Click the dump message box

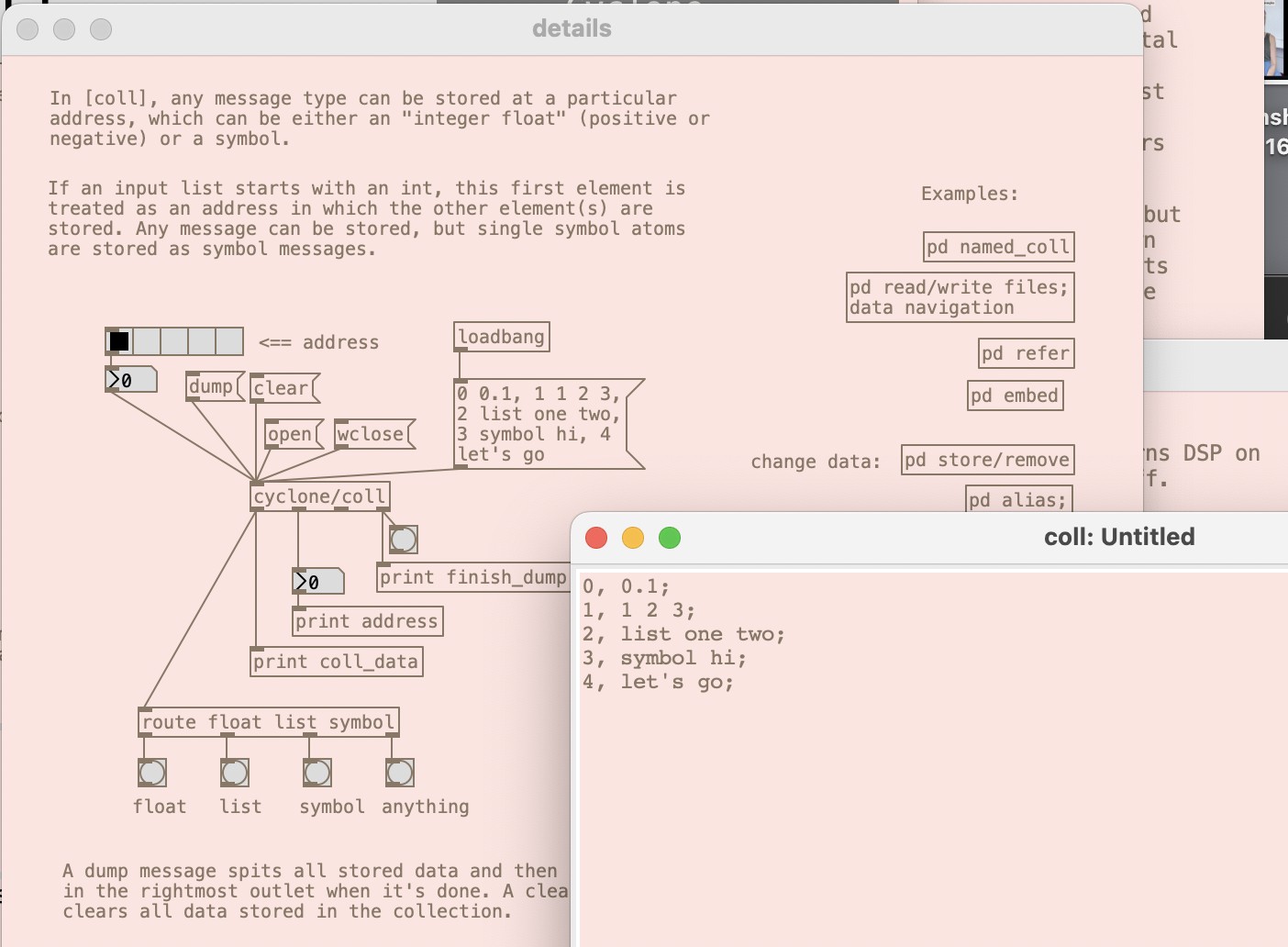point(211,387)
